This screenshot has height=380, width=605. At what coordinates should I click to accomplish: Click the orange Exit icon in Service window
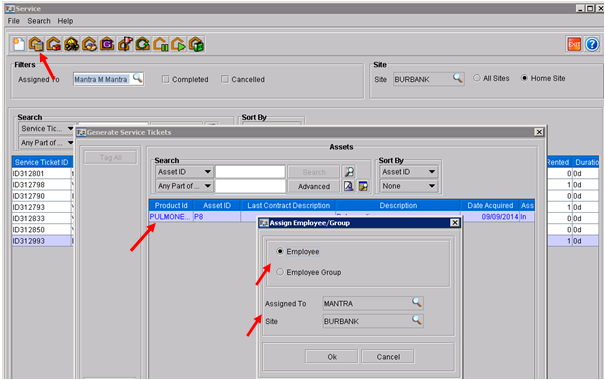(574, 44)
